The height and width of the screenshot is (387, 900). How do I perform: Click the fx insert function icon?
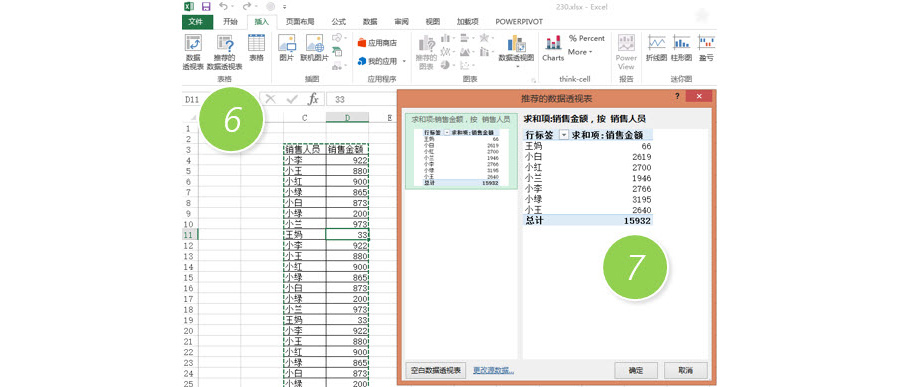[313, 99]
